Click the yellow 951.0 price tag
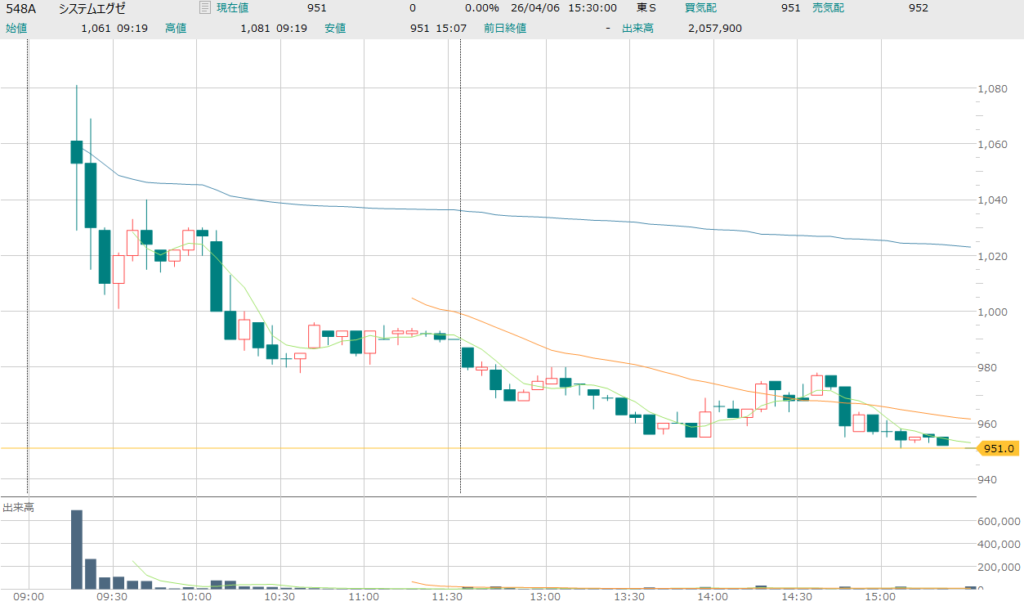 pyautogui.click(x=1000, y=449)
